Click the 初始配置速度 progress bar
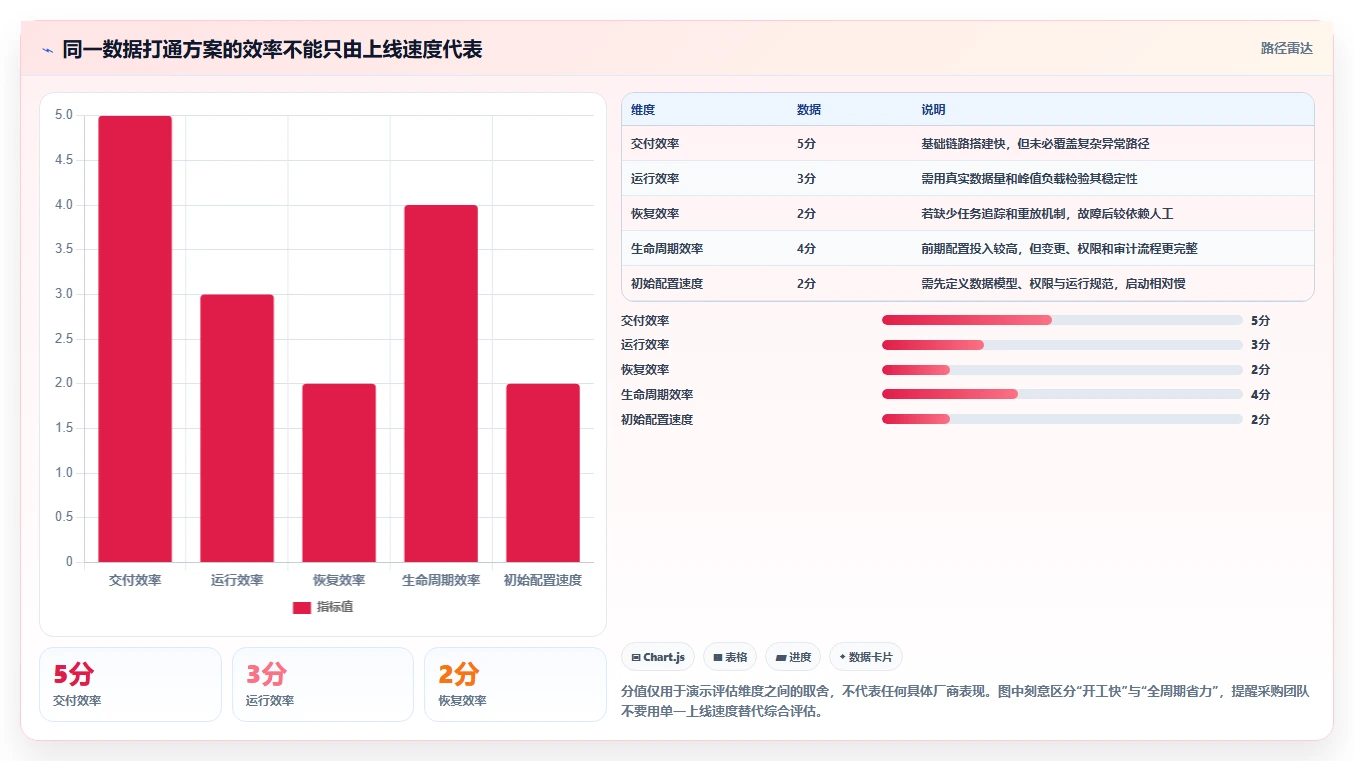 point(1062,419)
